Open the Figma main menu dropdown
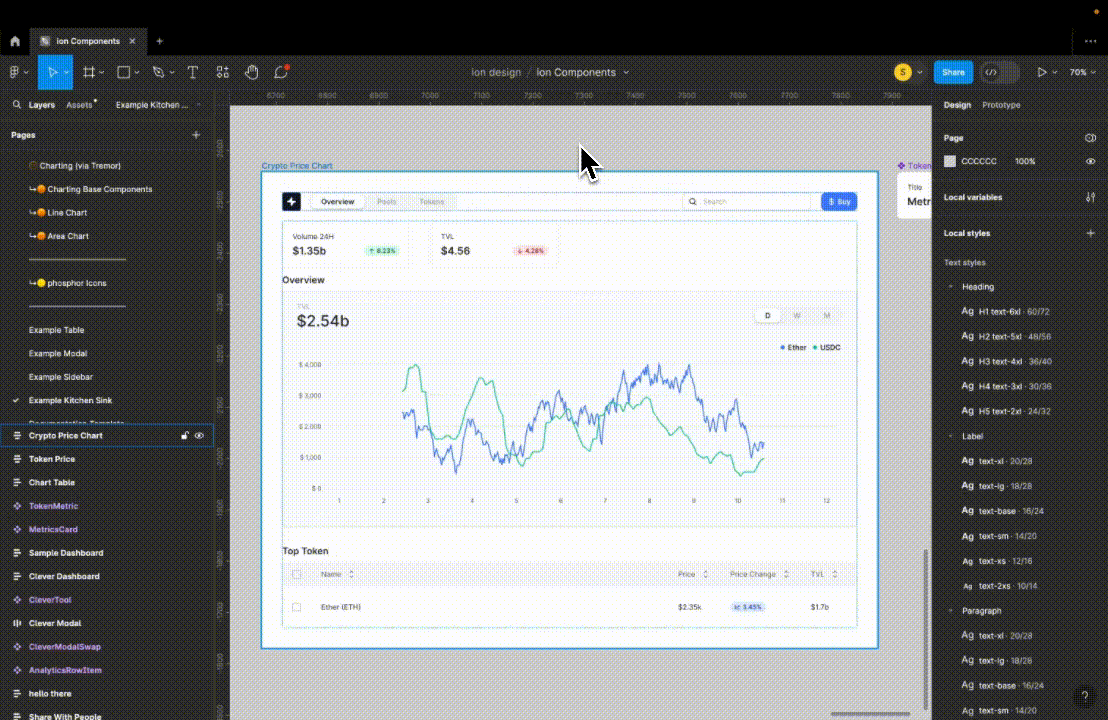1108x720 pixels. pos(17,72)
